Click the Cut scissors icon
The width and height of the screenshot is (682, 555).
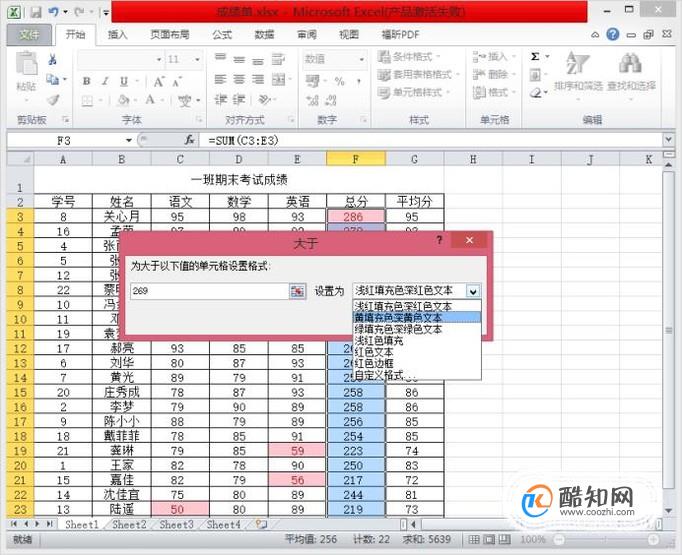pyautogui.click(x=53, y=60)
